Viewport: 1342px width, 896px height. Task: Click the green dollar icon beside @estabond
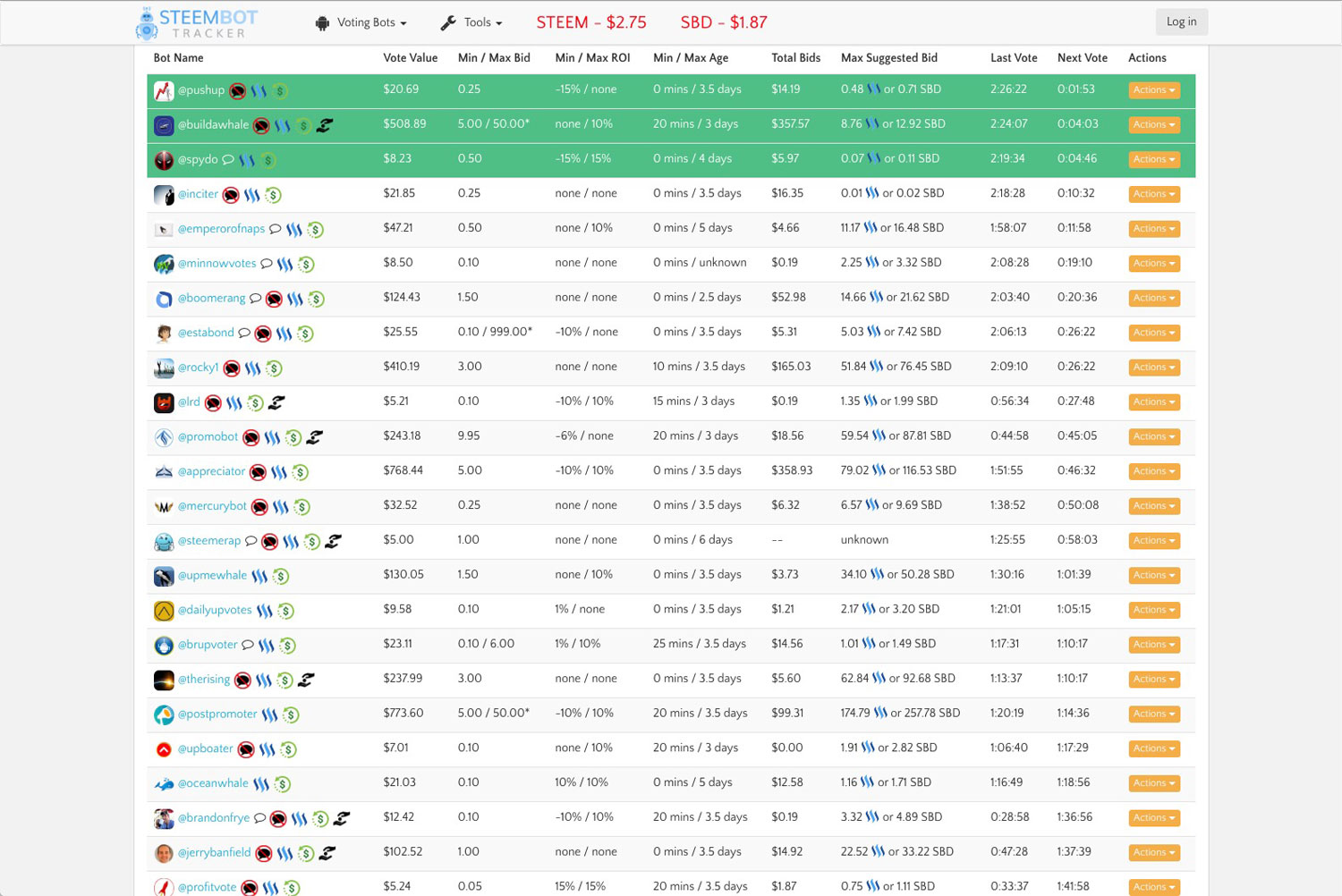pyautogui.click(x=305, y=334)
